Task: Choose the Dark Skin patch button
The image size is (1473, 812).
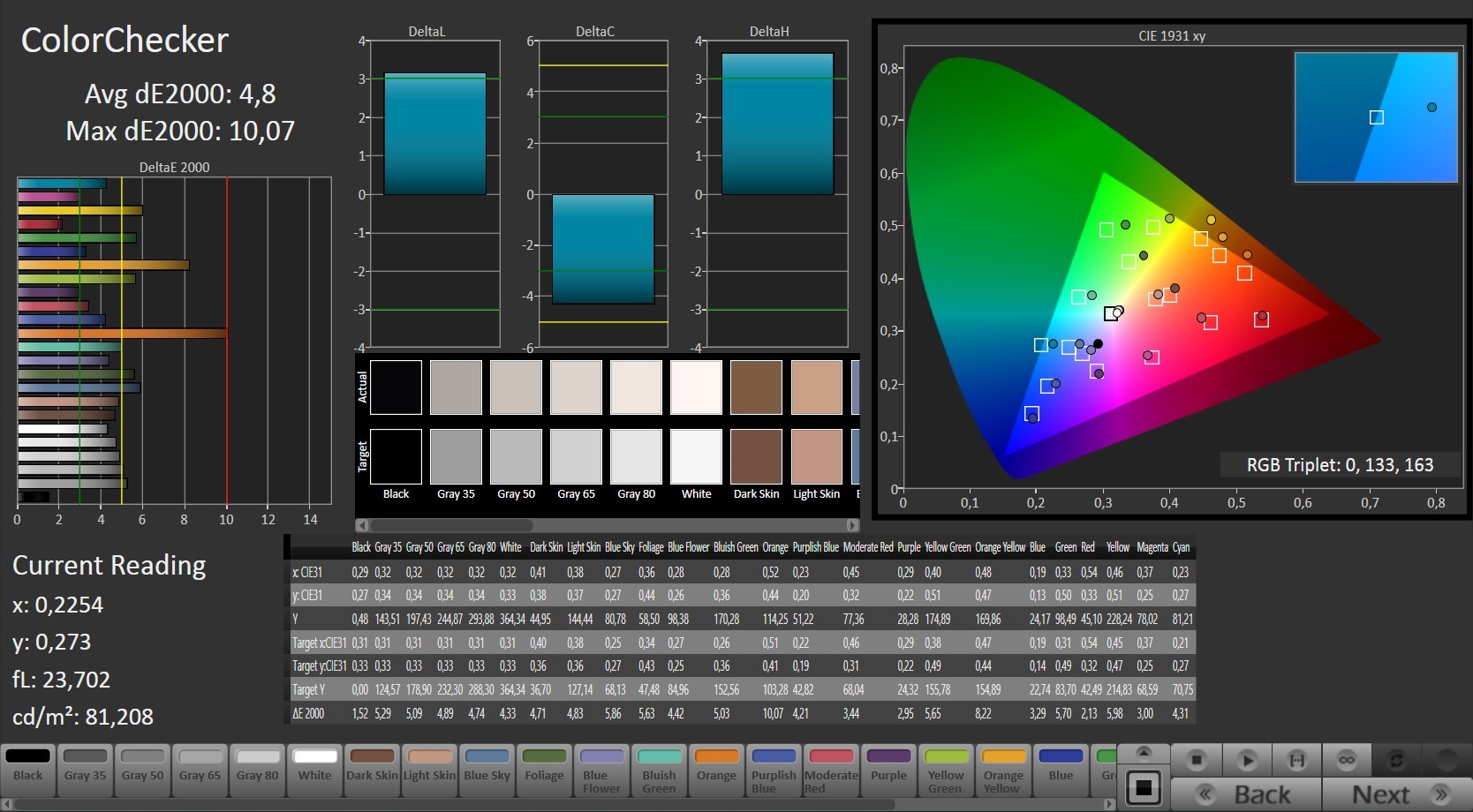Action: pyautogui.click(x=372, y=766)
